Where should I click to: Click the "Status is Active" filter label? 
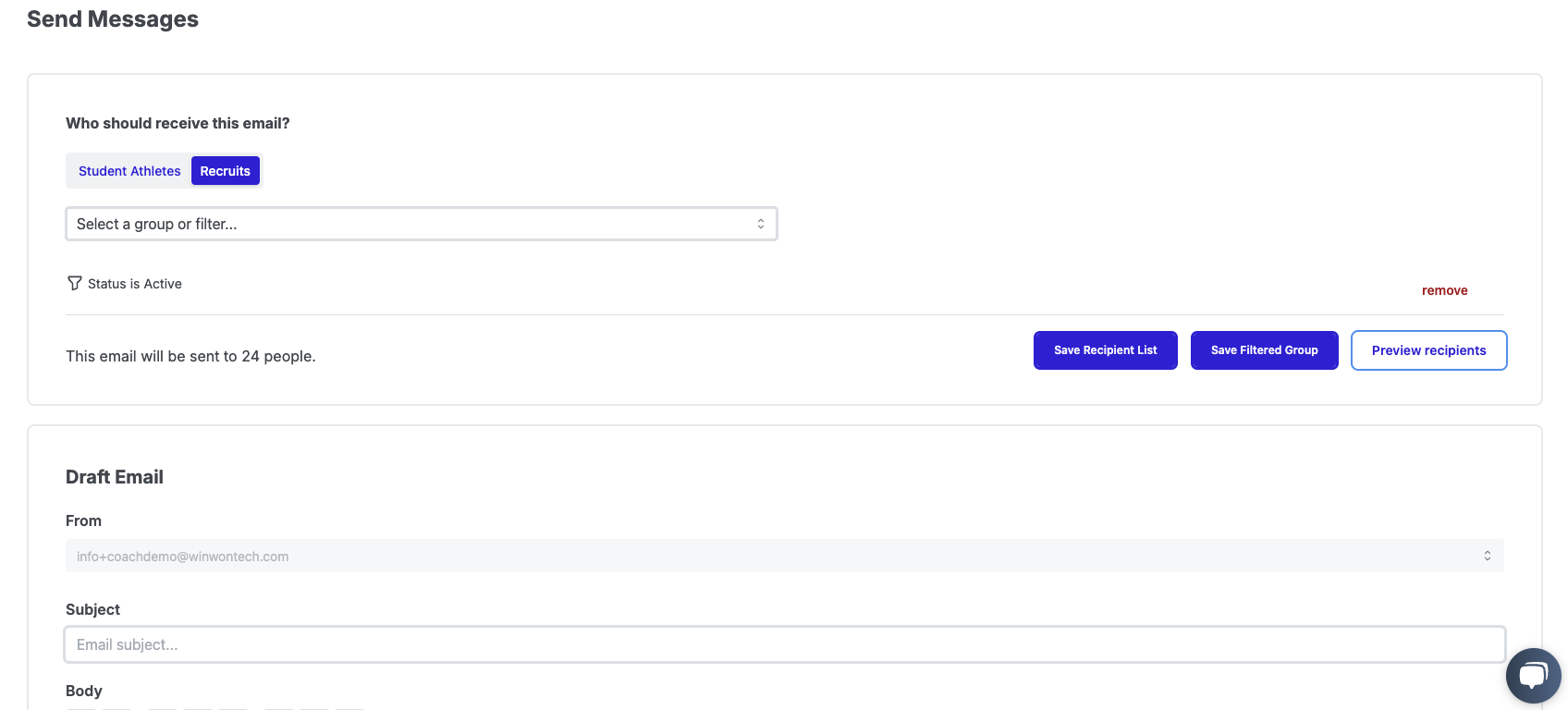pyautogui.click(x=135, y=284)
